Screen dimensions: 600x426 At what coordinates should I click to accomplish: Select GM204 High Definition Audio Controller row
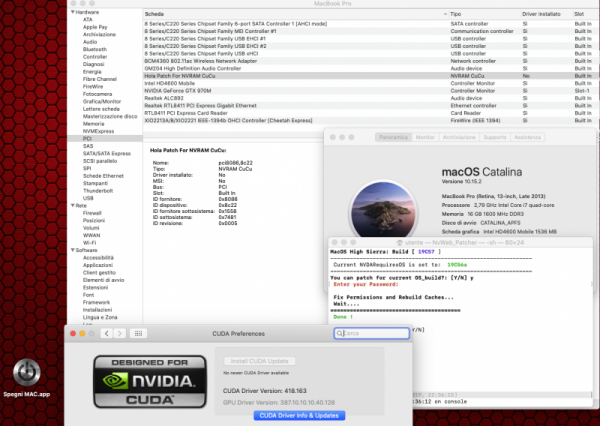point(370,69)
